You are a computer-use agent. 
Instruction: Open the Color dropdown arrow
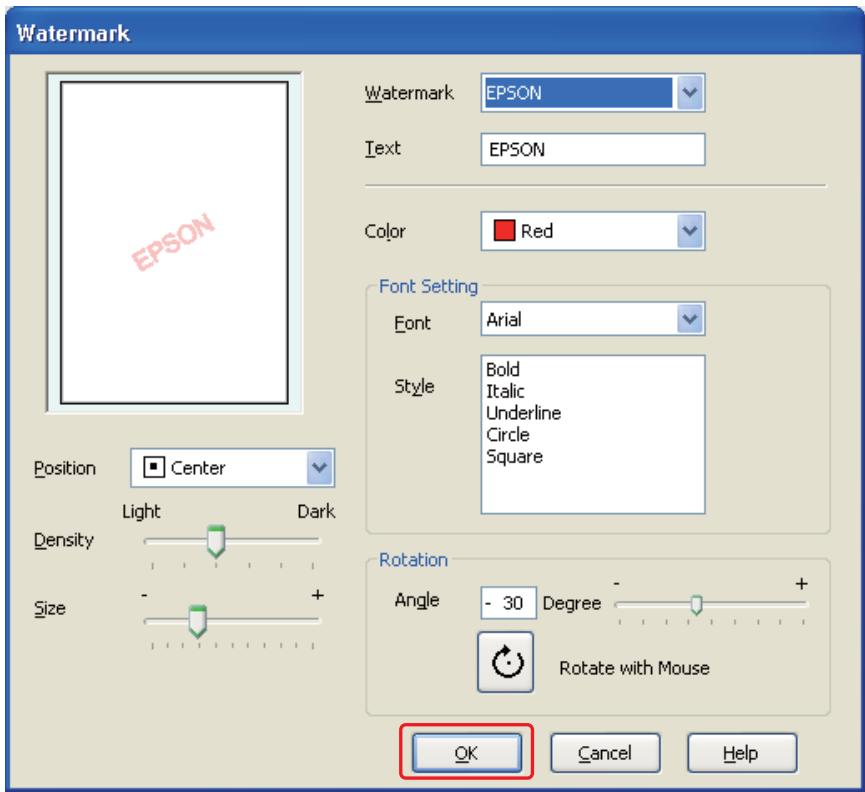(x=690, y=231)
